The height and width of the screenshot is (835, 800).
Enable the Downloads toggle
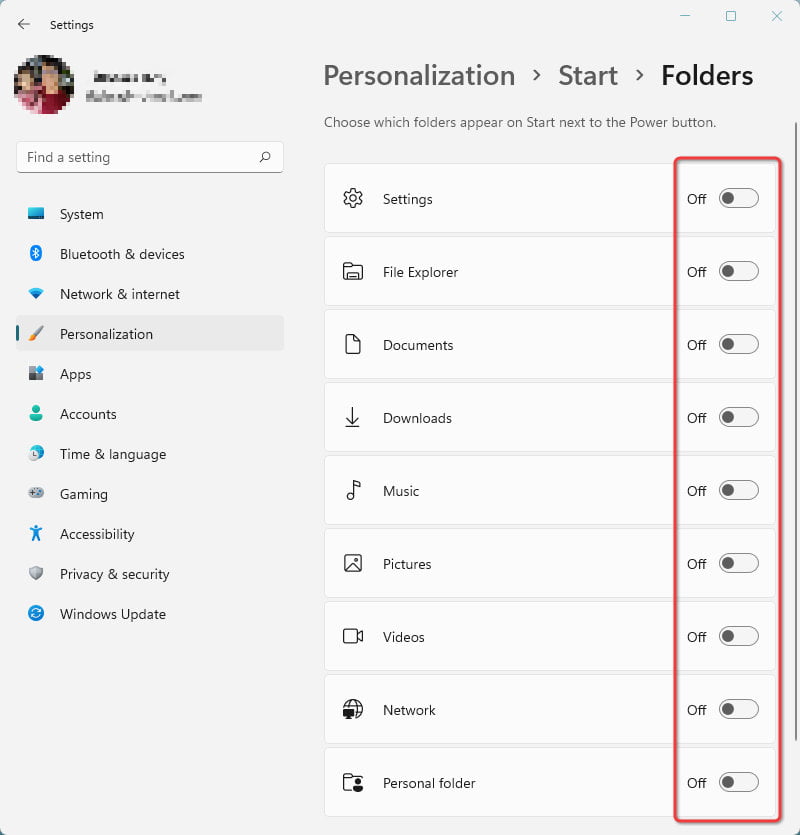point(738,418)
